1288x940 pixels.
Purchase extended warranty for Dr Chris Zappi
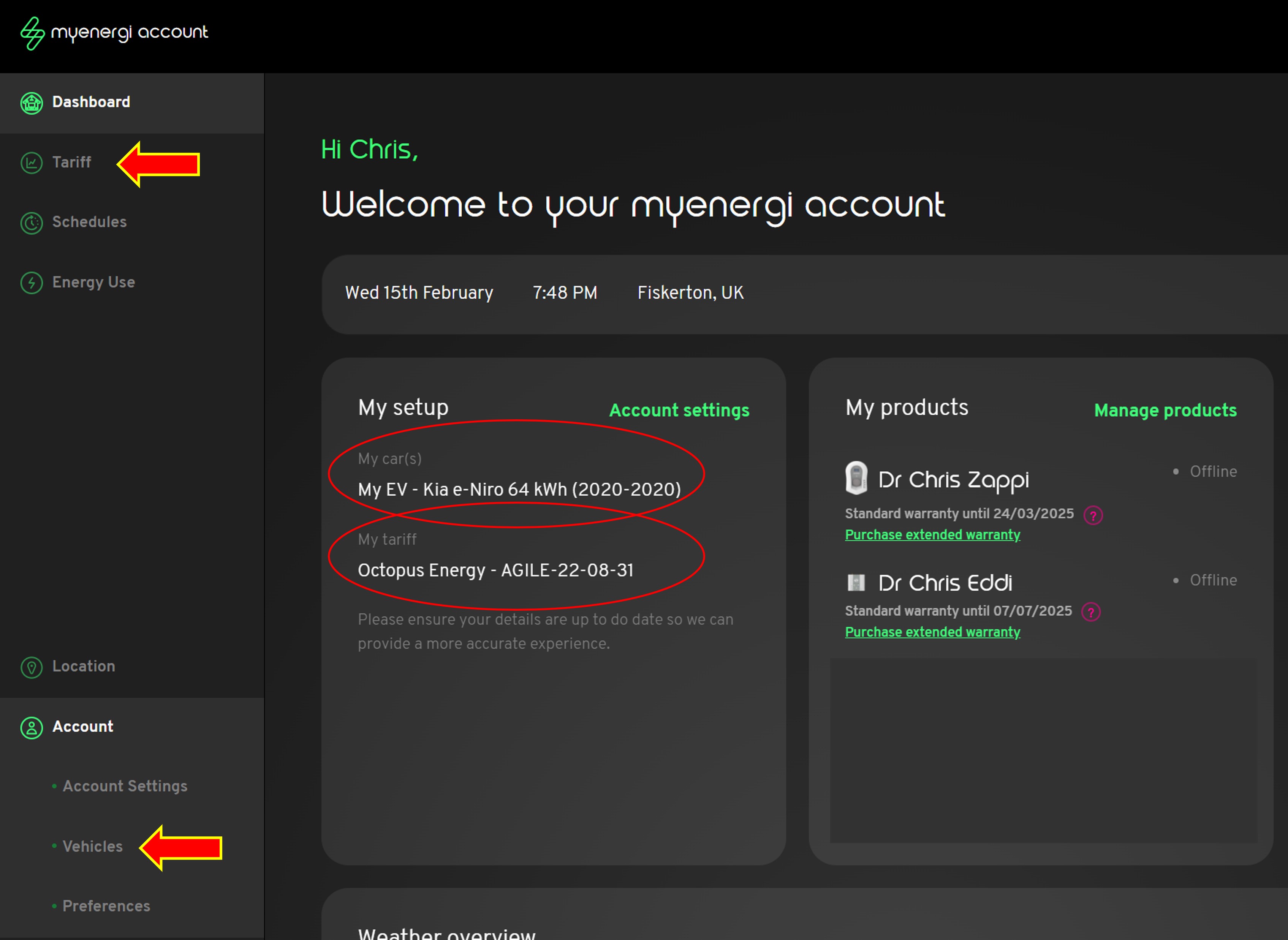pyautogui.click(x=932, y=535)
